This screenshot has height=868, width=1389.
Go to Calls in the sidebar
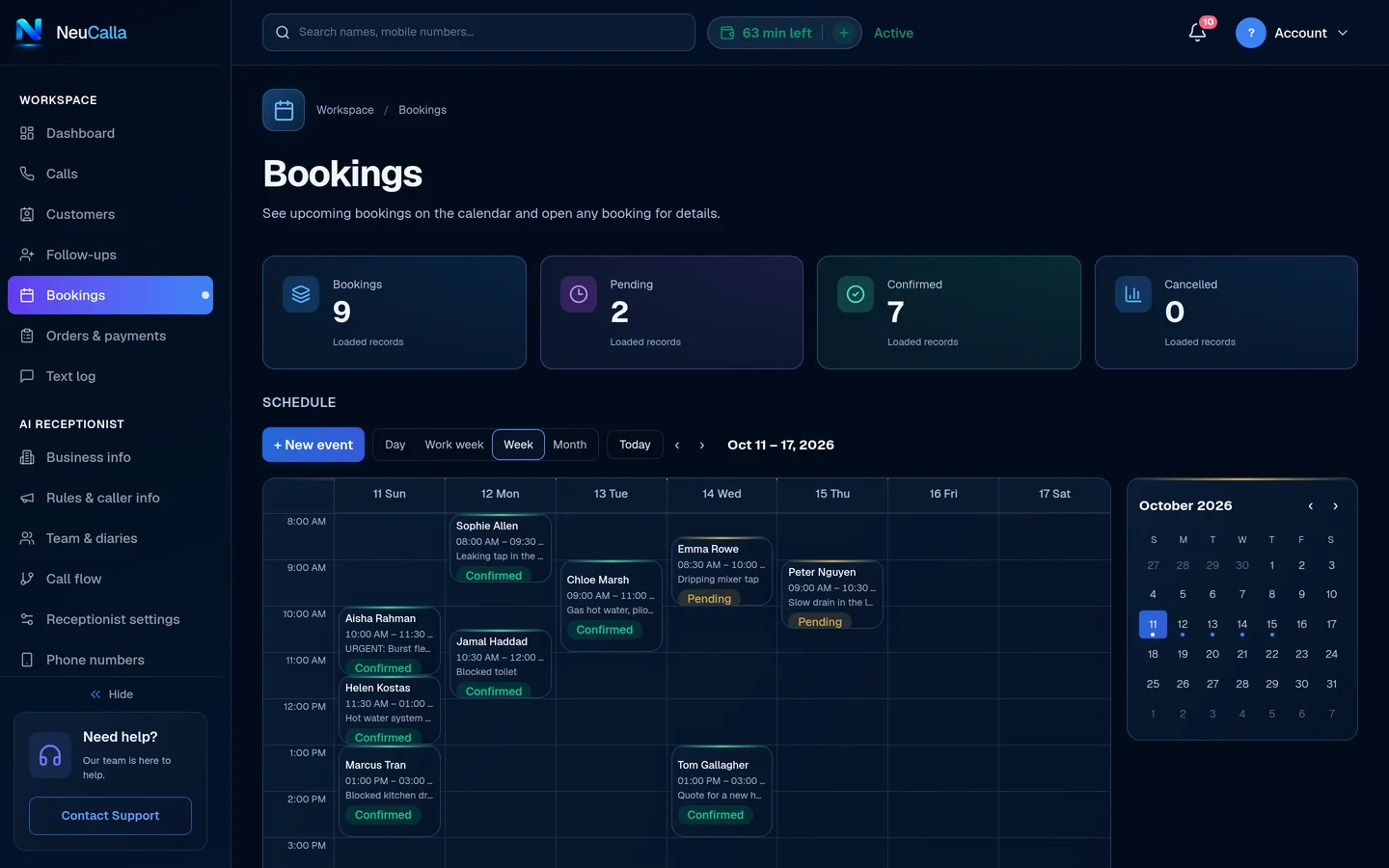pos(110,174)
